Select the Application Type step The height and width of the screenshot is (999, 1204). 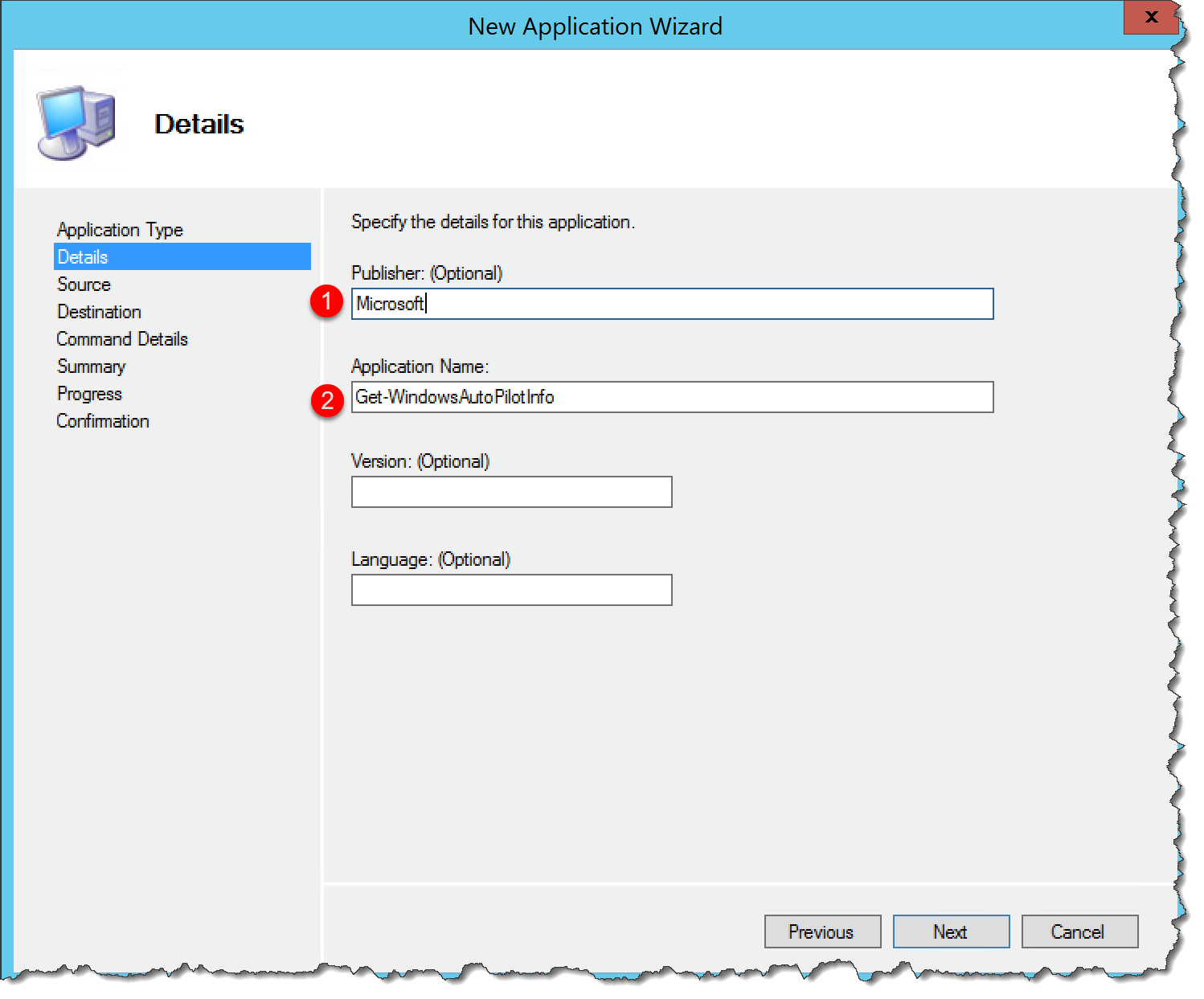(x=119, y=229)
